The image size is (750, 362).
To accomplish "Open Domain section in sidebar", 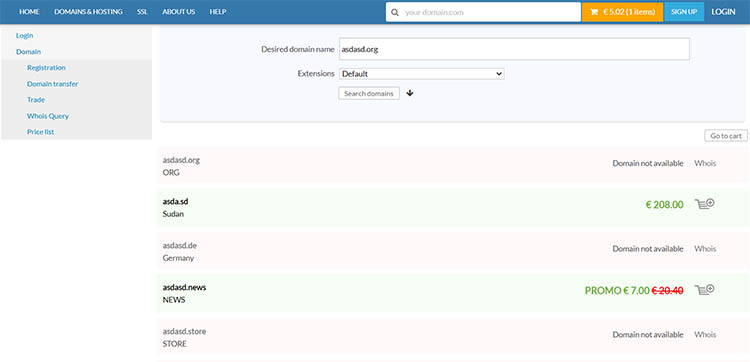I will (28, 52).
